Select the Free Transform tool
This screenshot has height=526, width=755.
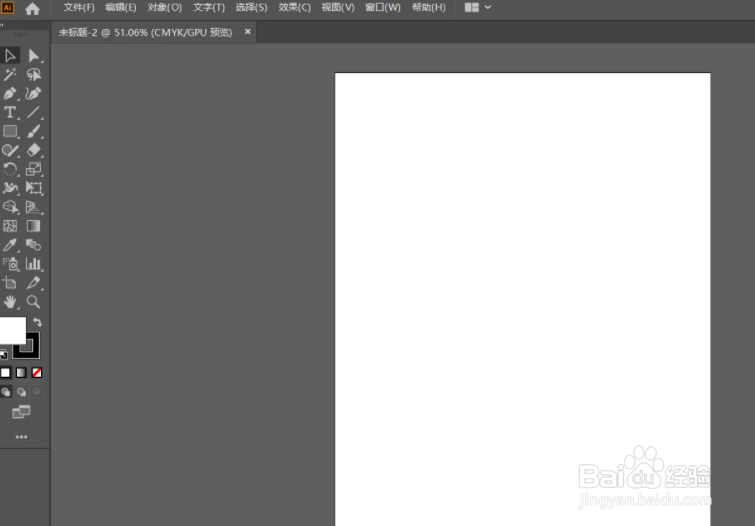pyautogui.click(x=33, y=188)
